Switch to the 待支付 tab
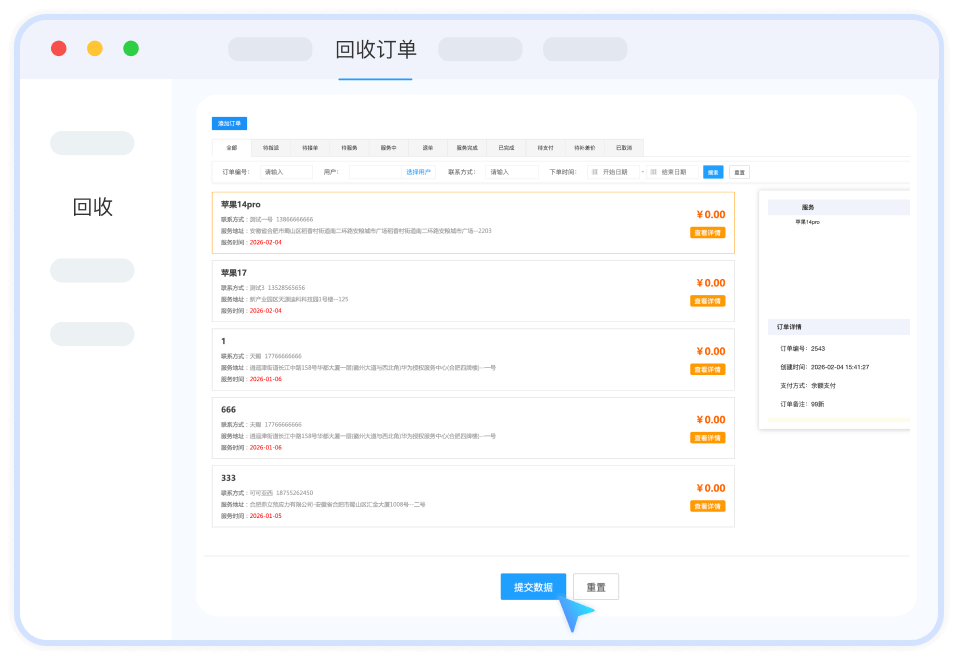The width and height of the screenshot is (958, 660). [x=545, y=148]
